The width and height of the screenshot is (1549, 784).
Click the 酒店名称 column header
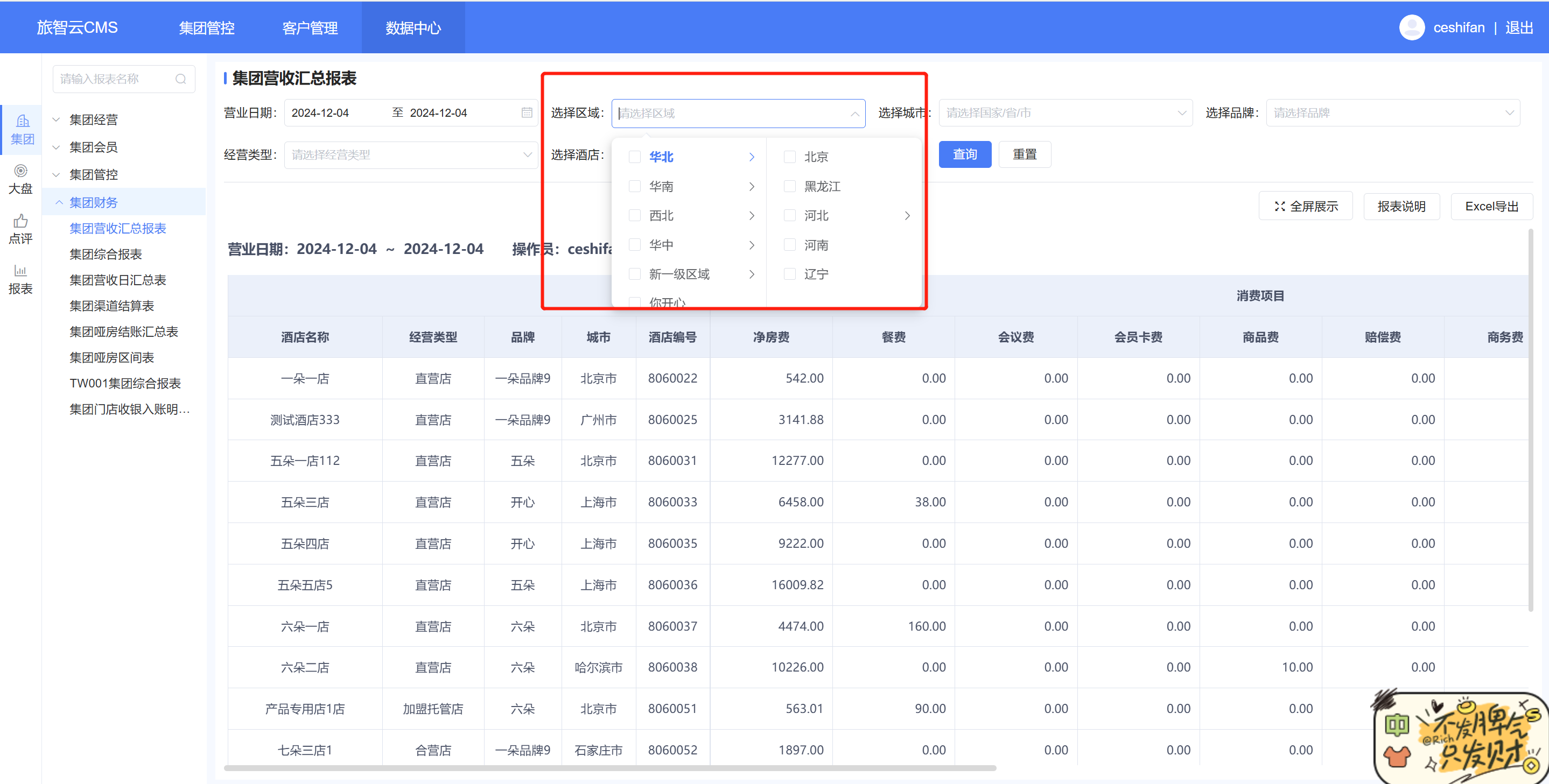pyautogui.click(x=305, y=337)
